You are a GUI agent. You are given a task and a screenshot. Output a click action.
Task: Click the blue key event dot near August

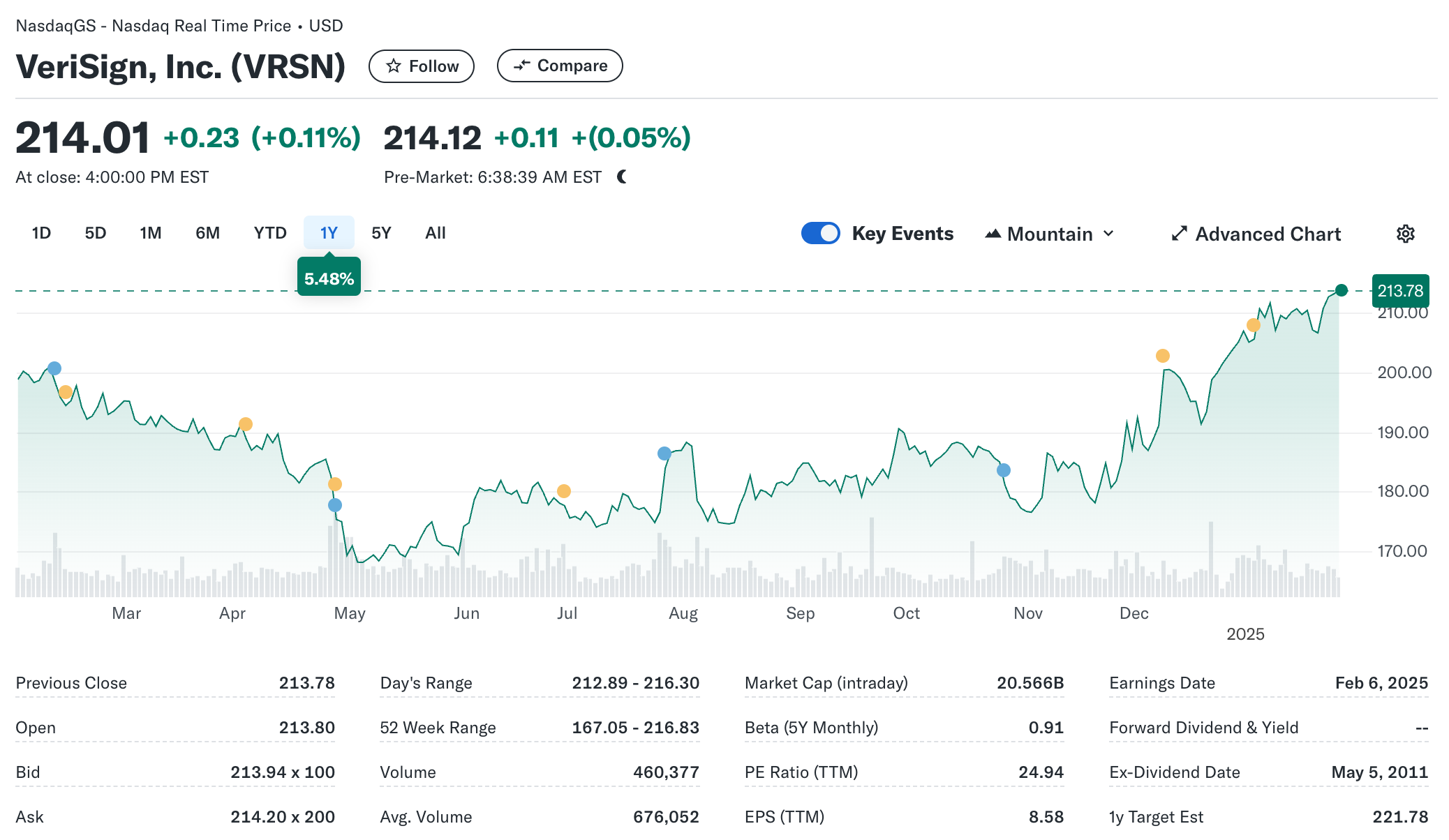(x=664, y=453)
